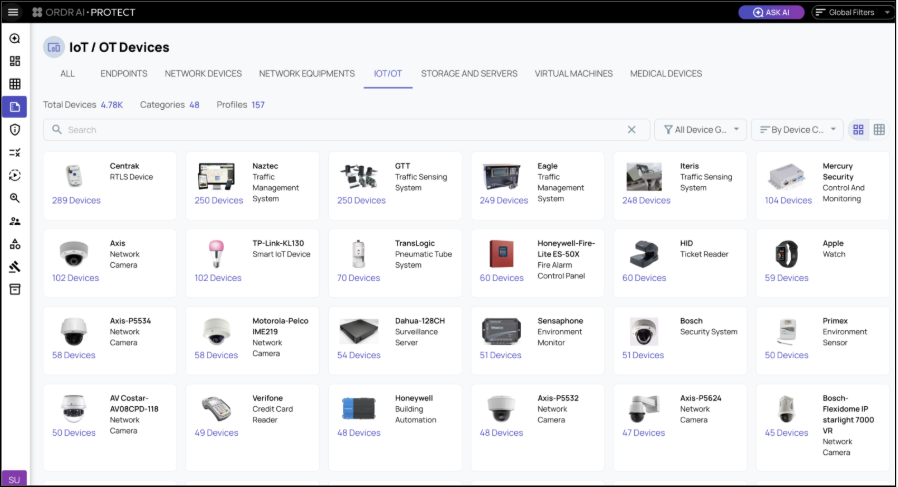The width and height of the screenshot is (898, 487).
Task: Click the SU user avatar badge
Action: 14,478
